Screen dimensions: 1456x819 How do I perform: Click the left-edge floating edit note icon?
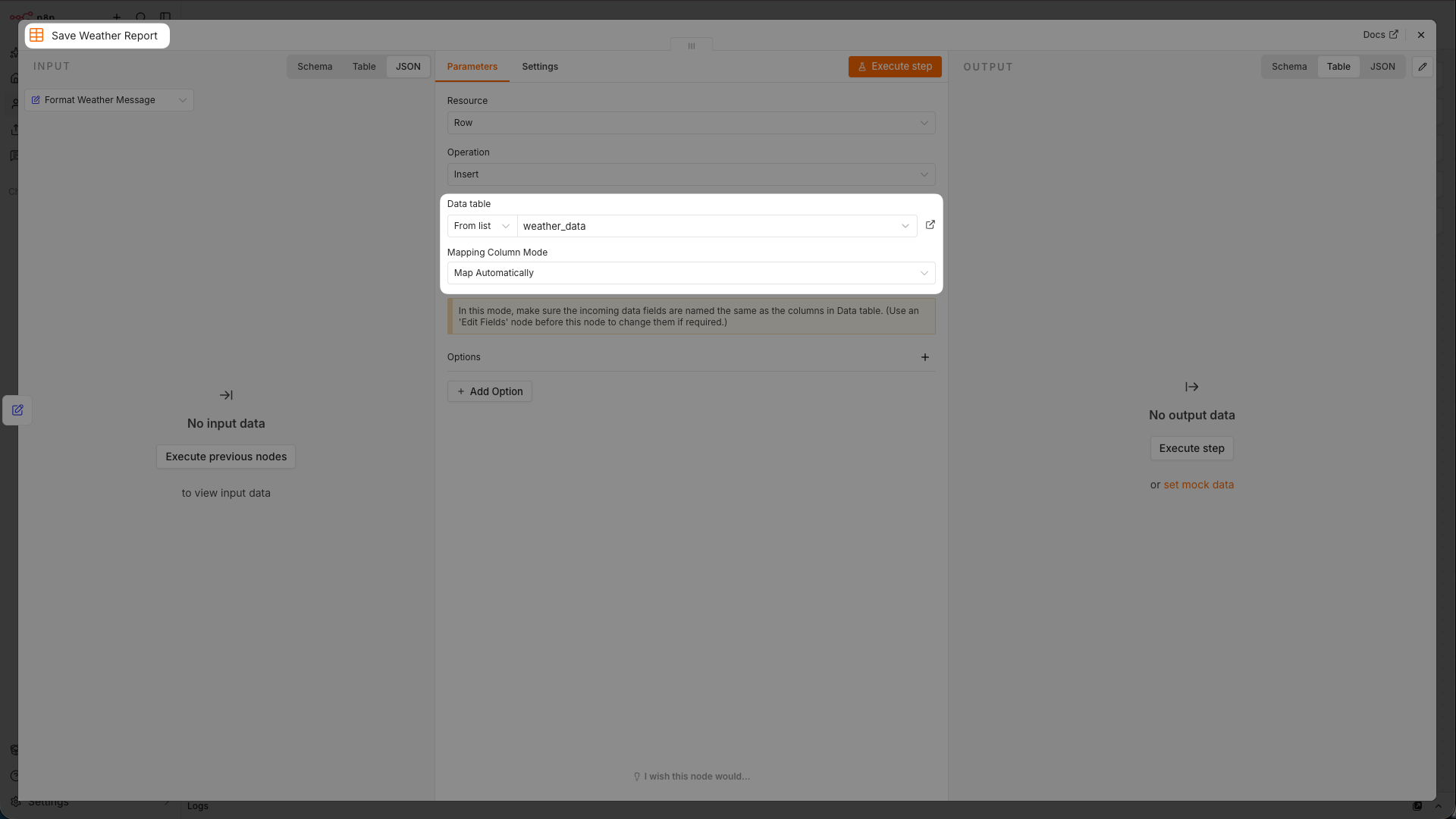[x=17, y=410]
